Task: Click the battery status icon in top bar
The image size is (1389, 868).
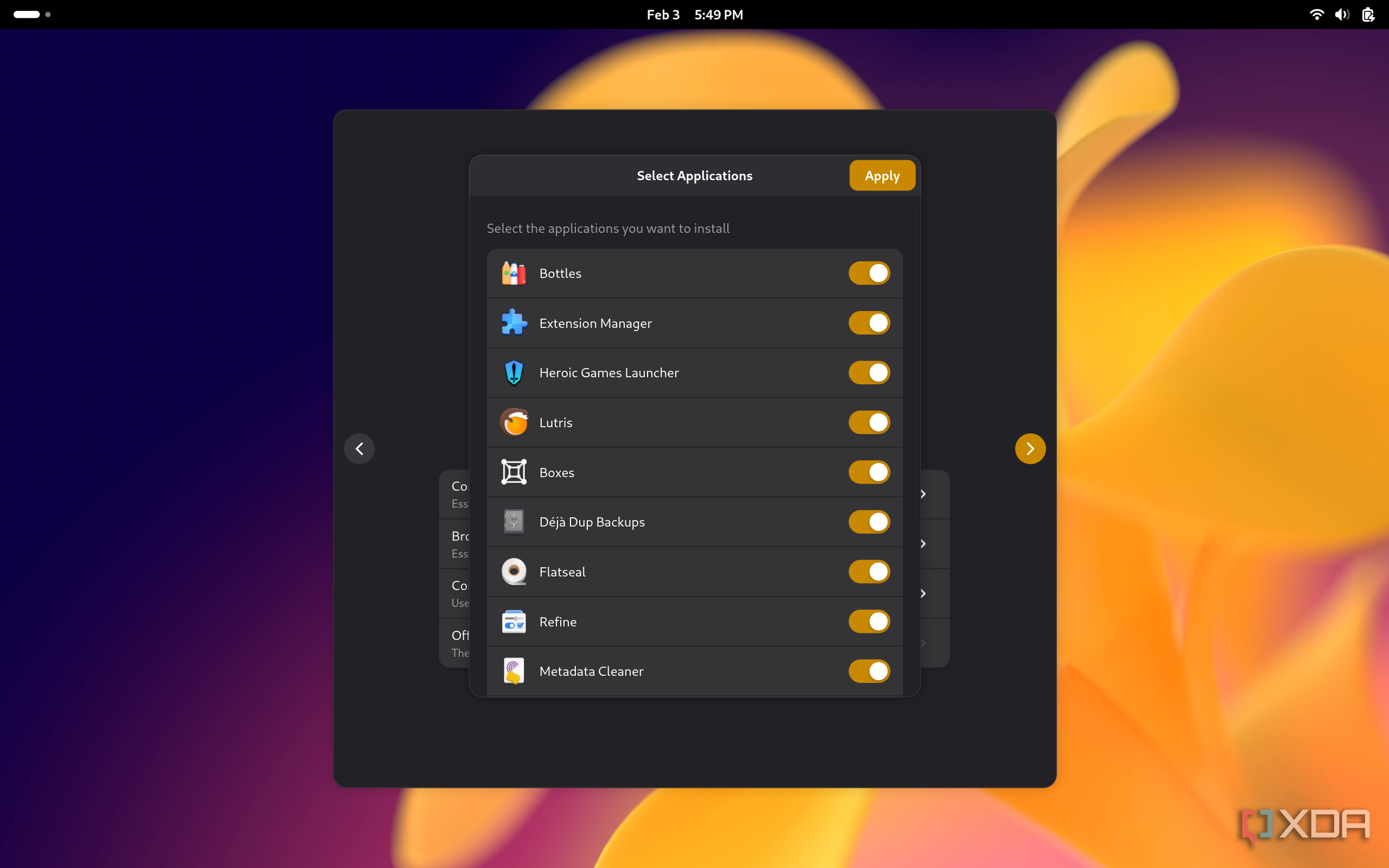Action: coord(1368,14)
